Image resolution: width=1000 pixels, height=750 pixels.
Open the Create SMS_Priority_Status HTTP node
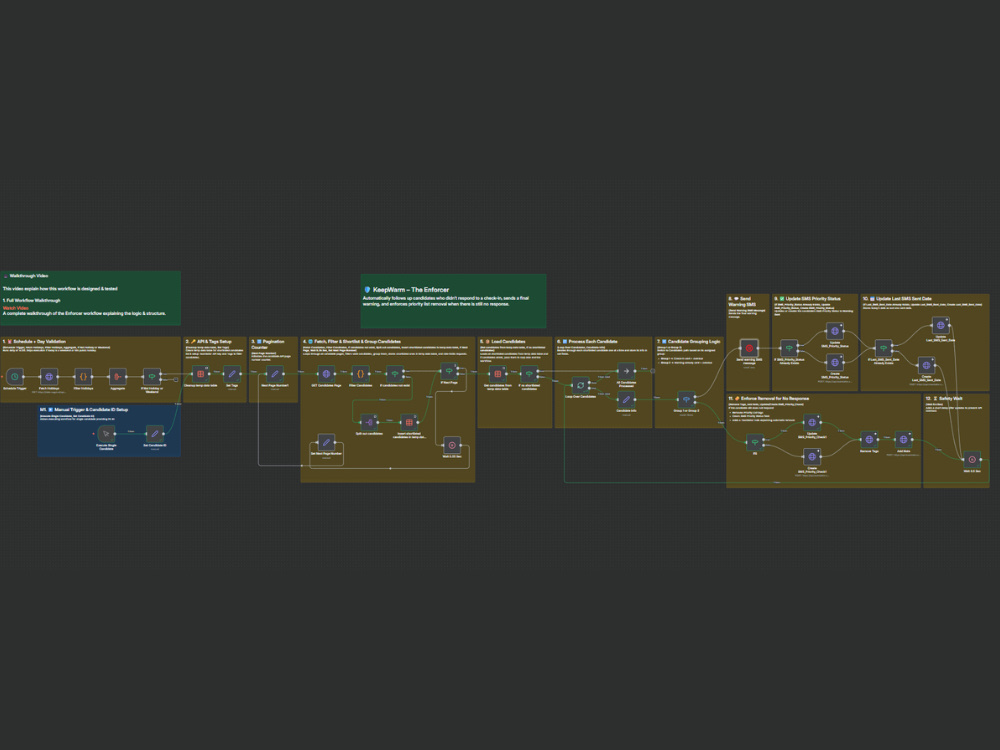coord(835,362)
